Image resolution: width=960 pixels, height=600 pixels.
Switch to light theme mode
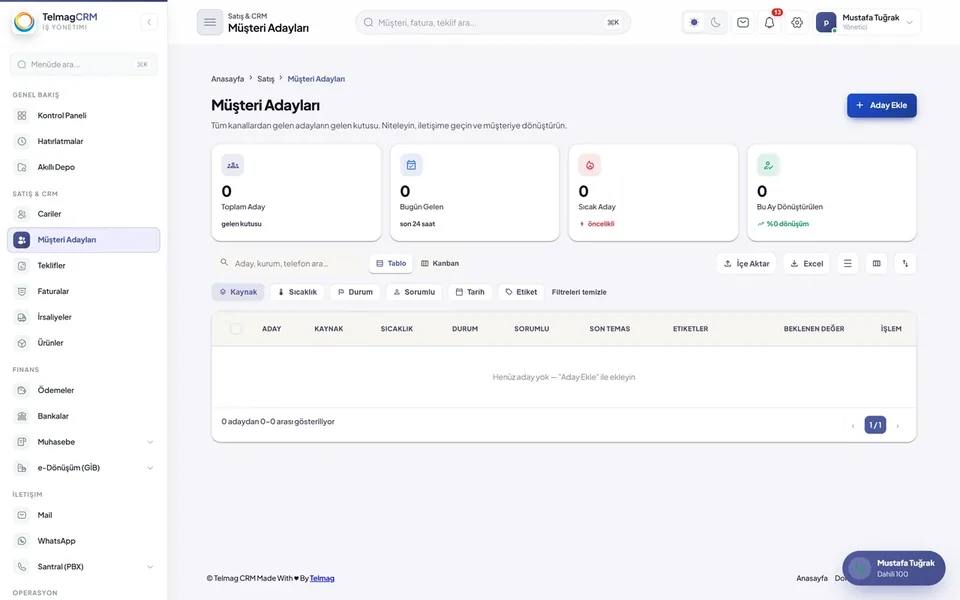694,23
